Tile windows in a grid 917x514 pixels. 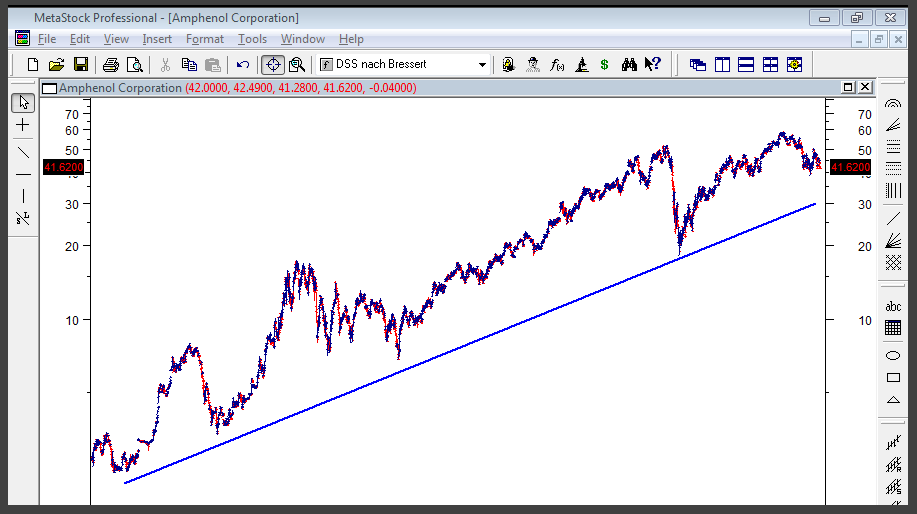click(770, 64)
